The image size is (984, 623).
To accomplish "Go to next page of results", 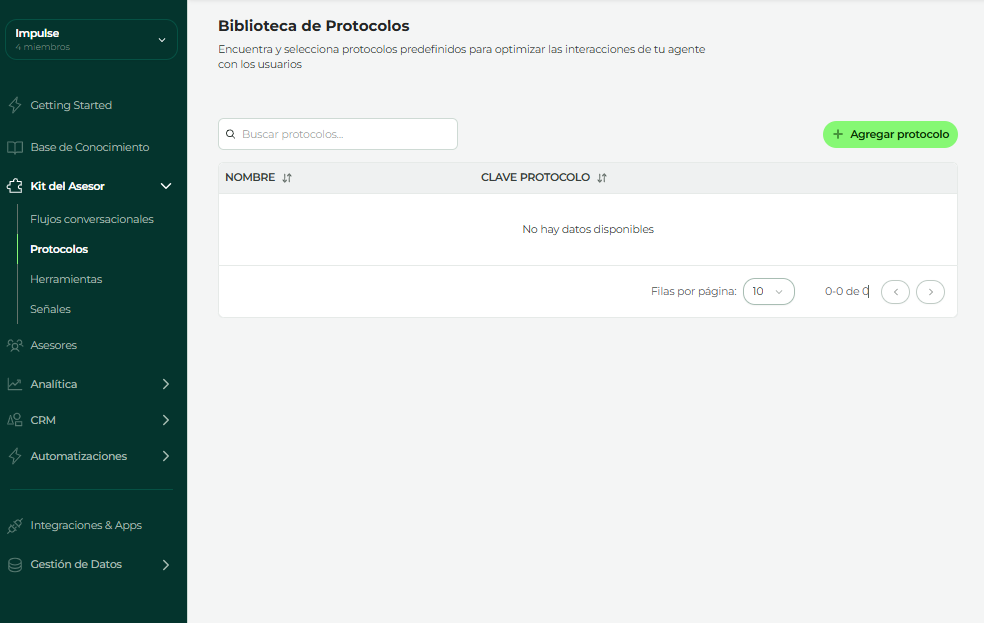I will click(930, 292).
